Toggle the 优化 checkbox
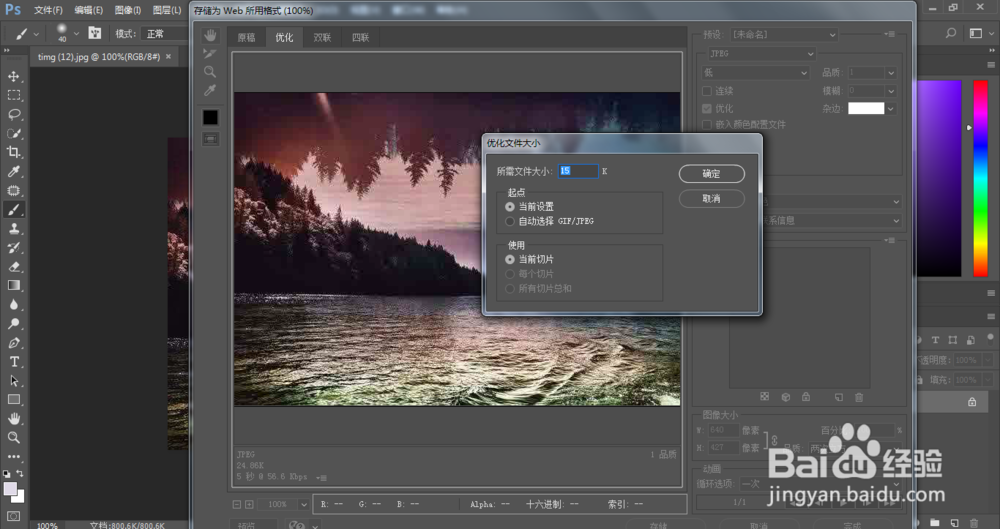The image size is (1000, 529). tap(707, 108)
